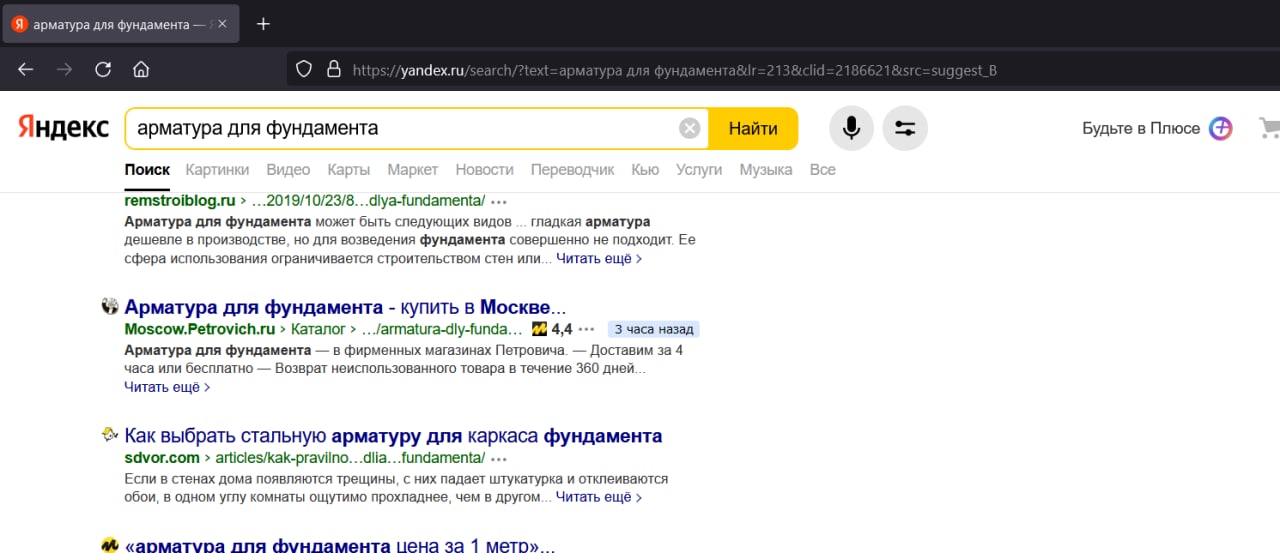Click the Будьте в Плюсе link
1280x553 pixels.
tap(1141, 128)
